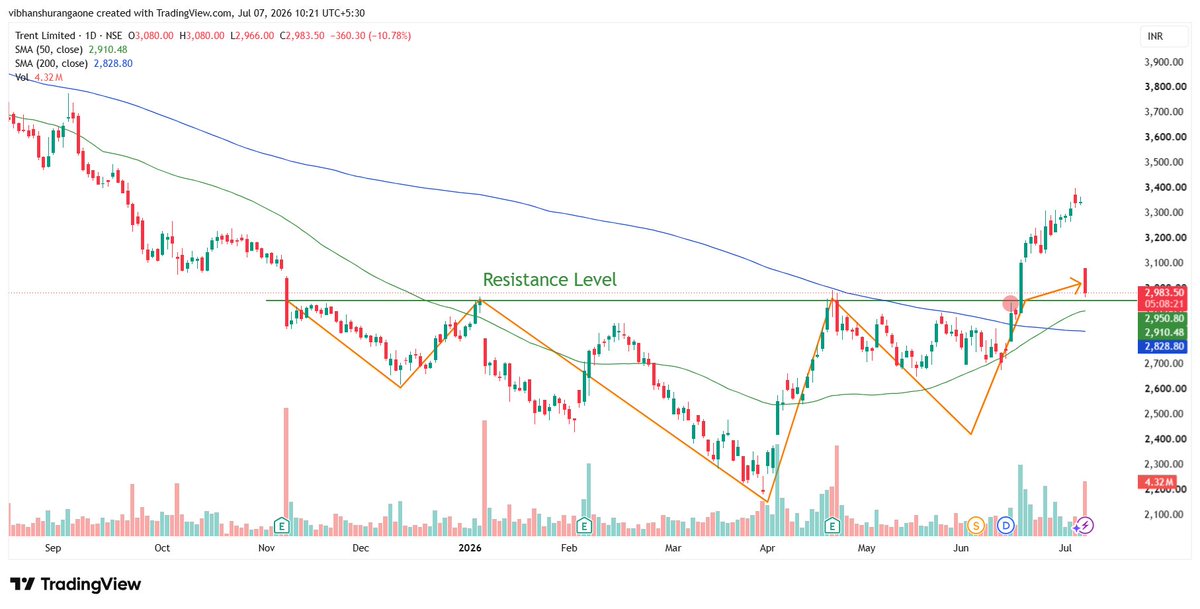Image resolution: width=1200 pixels, height=609 pixels.
Task: Click the Sep label on time axis
Action: [54, 548]
